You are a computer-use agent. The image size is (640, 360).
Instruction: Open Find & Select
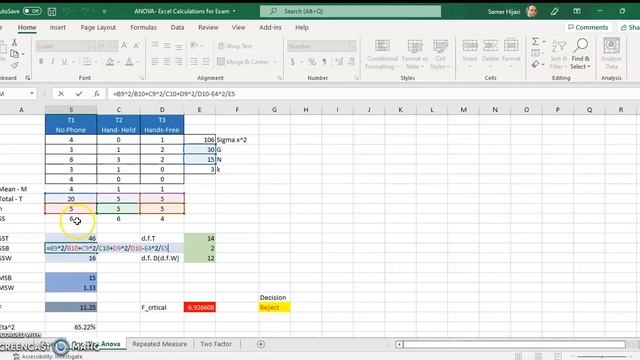click(x=580, y=54)
